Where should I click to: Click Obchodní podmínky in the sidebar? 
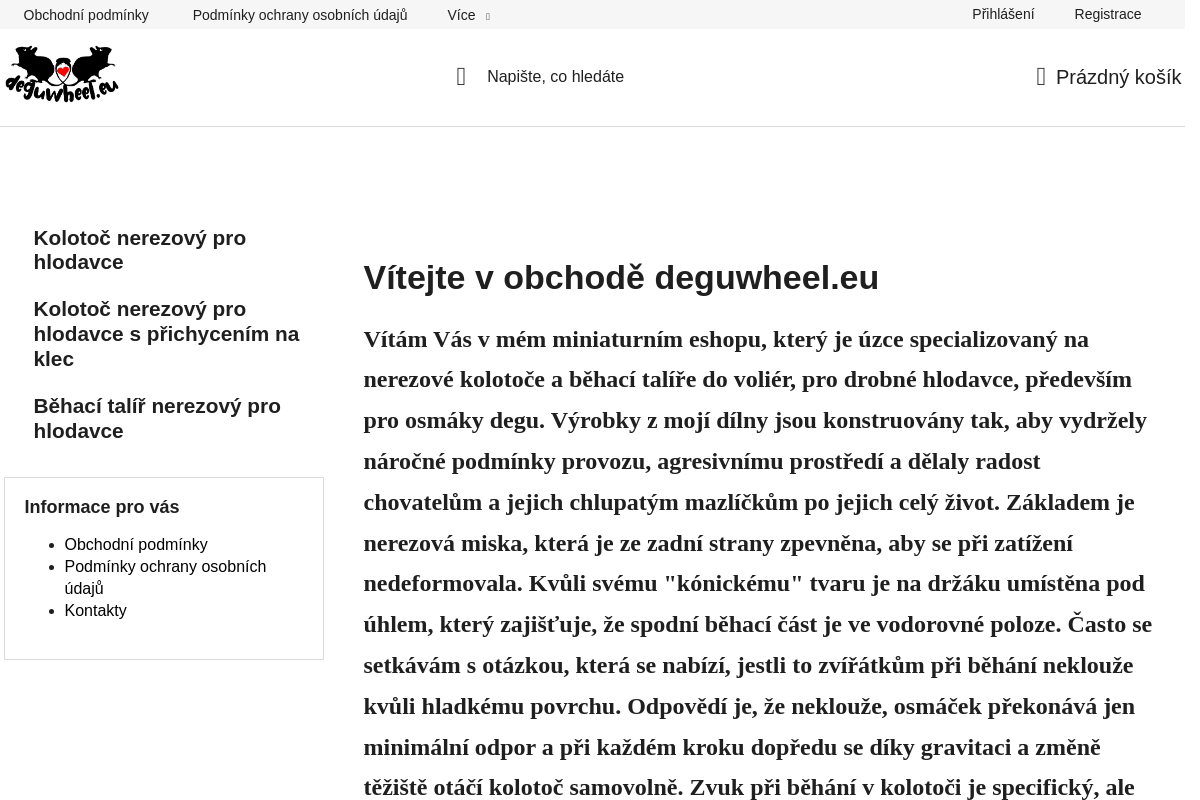[x=136, y=544]
